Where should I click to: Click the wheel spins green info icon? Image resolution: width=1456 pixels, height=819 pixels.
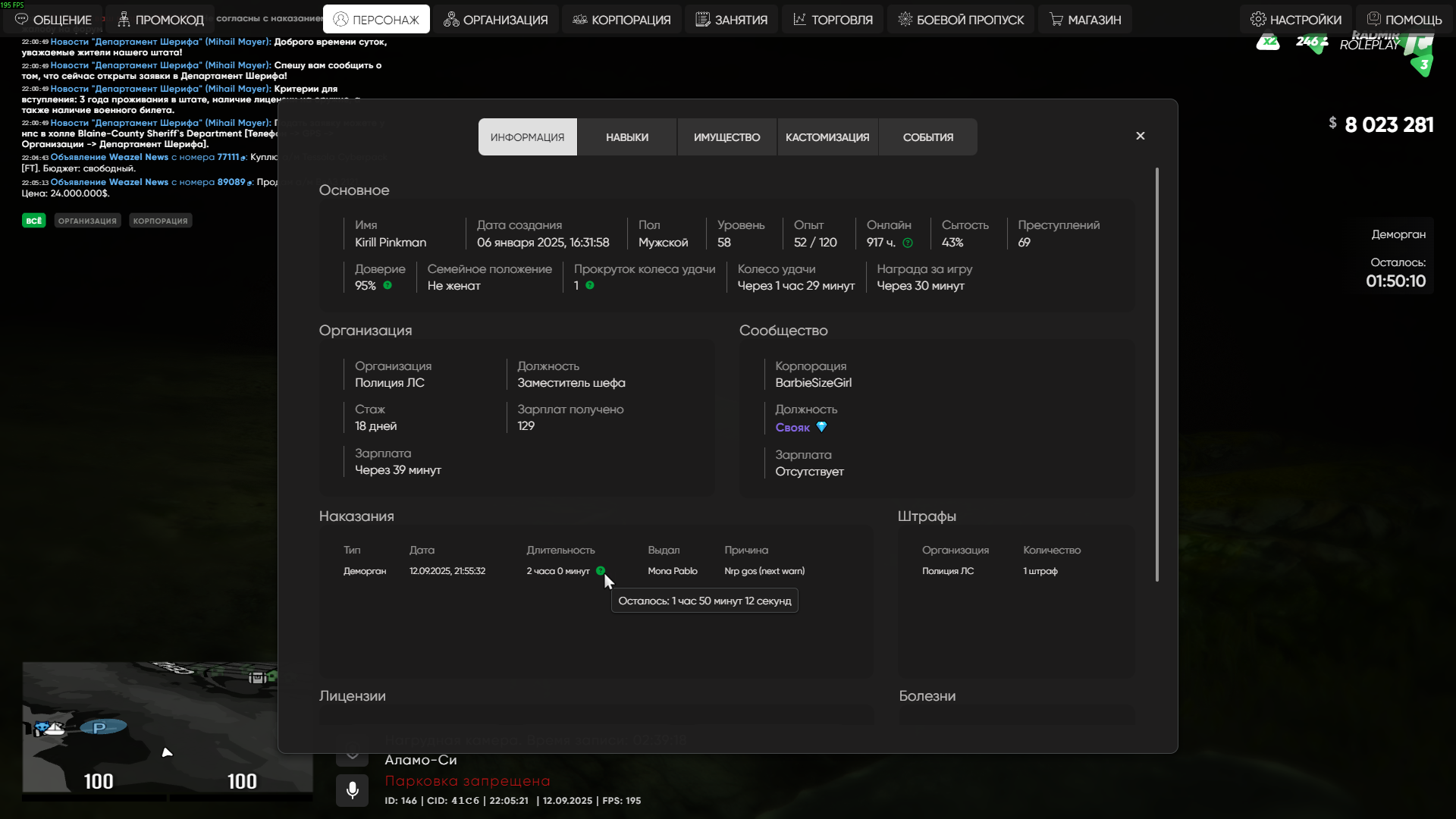click(590, 285)
